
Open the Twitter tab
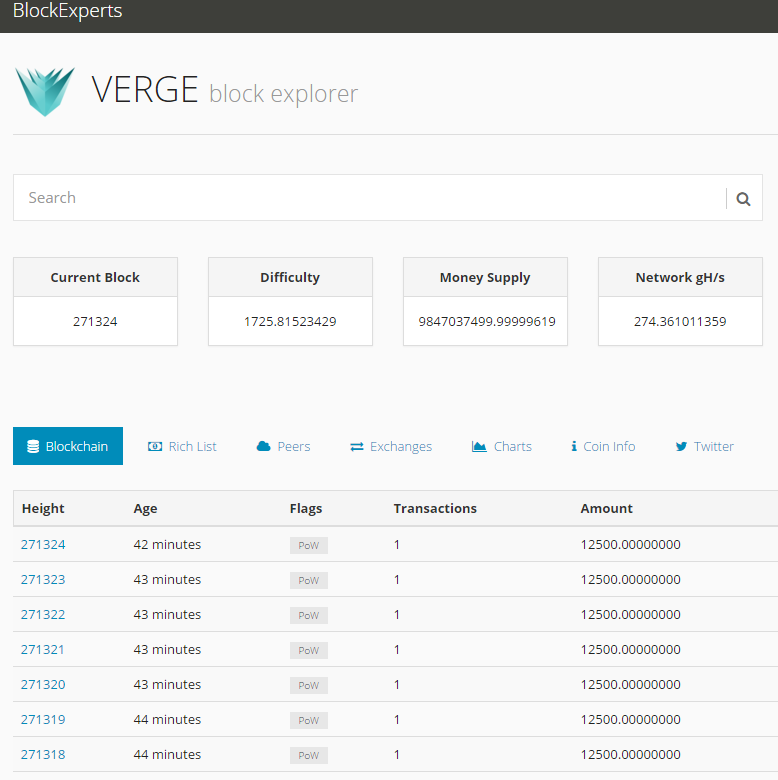(704, 446)
